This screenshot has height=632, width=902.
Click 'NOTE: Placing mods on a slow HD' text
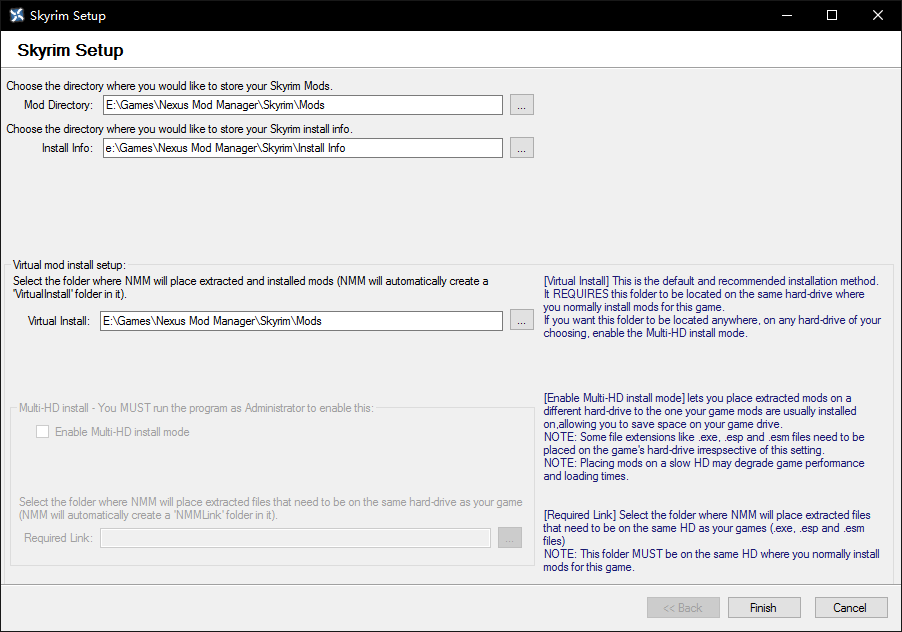pyautogui.click(x=704, y=469)
